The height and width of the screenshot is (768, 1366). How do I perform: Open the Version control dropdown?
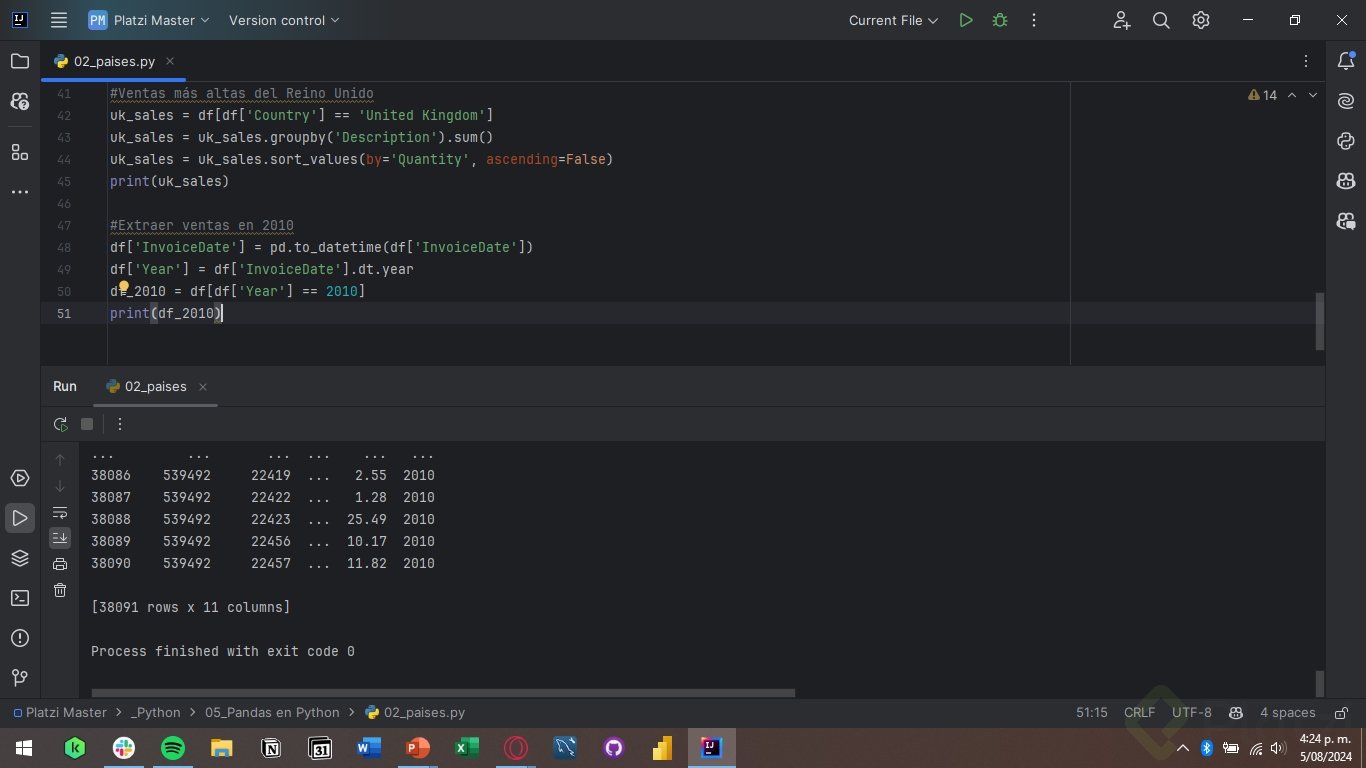284,20
